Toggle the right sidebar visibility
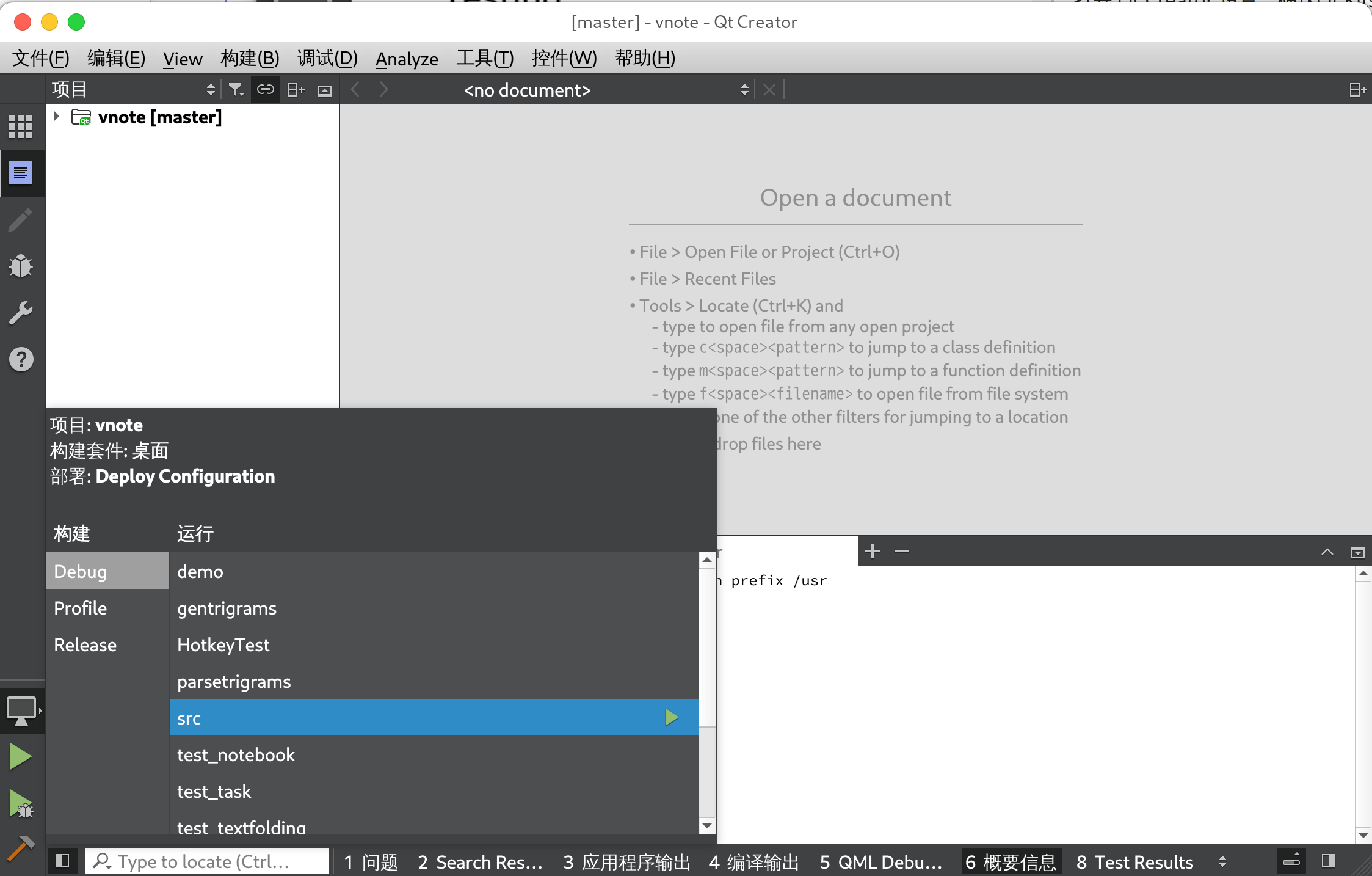 pyautogui.click(x=1329, y=861)
